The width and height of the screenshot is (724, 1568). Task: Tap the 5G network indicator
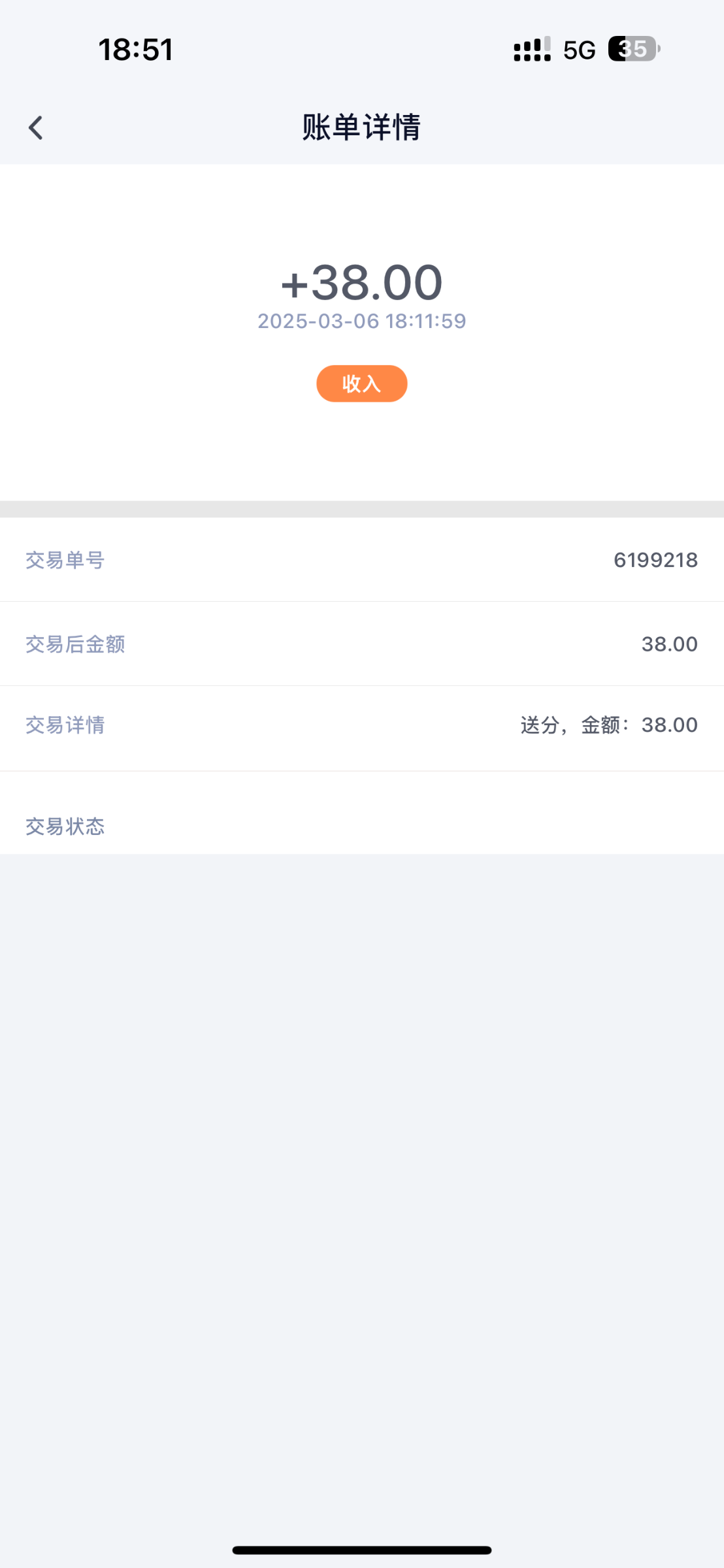click(579, 50)
